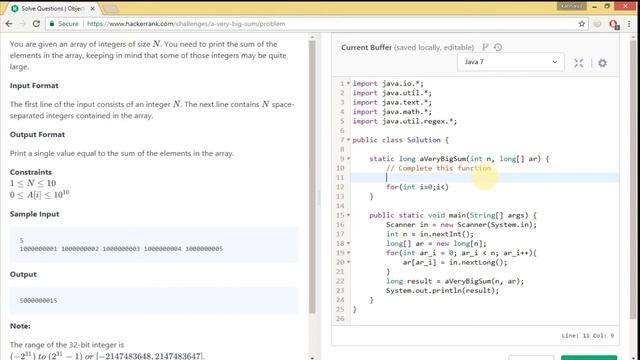Image resolution: width=640 pixels, height=360 pixels.
Task: Open editor settings gear
Action: pyautogui.click(x=602, y=63)
